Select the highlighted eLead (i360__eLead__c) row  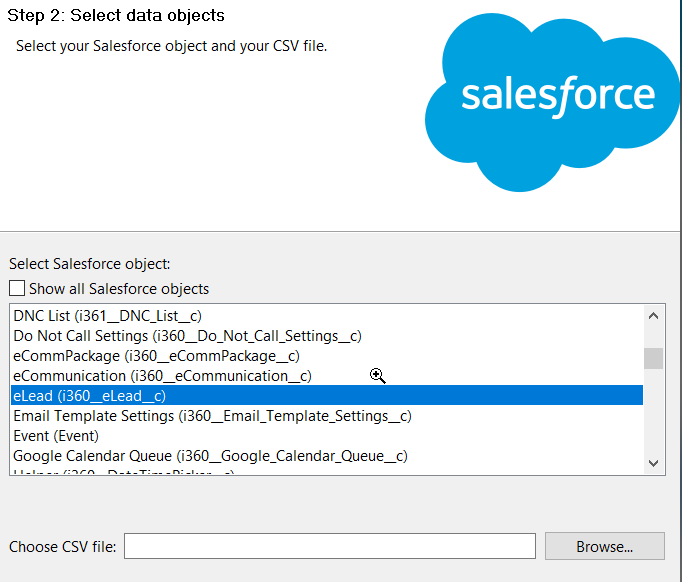tap(327, 395)
